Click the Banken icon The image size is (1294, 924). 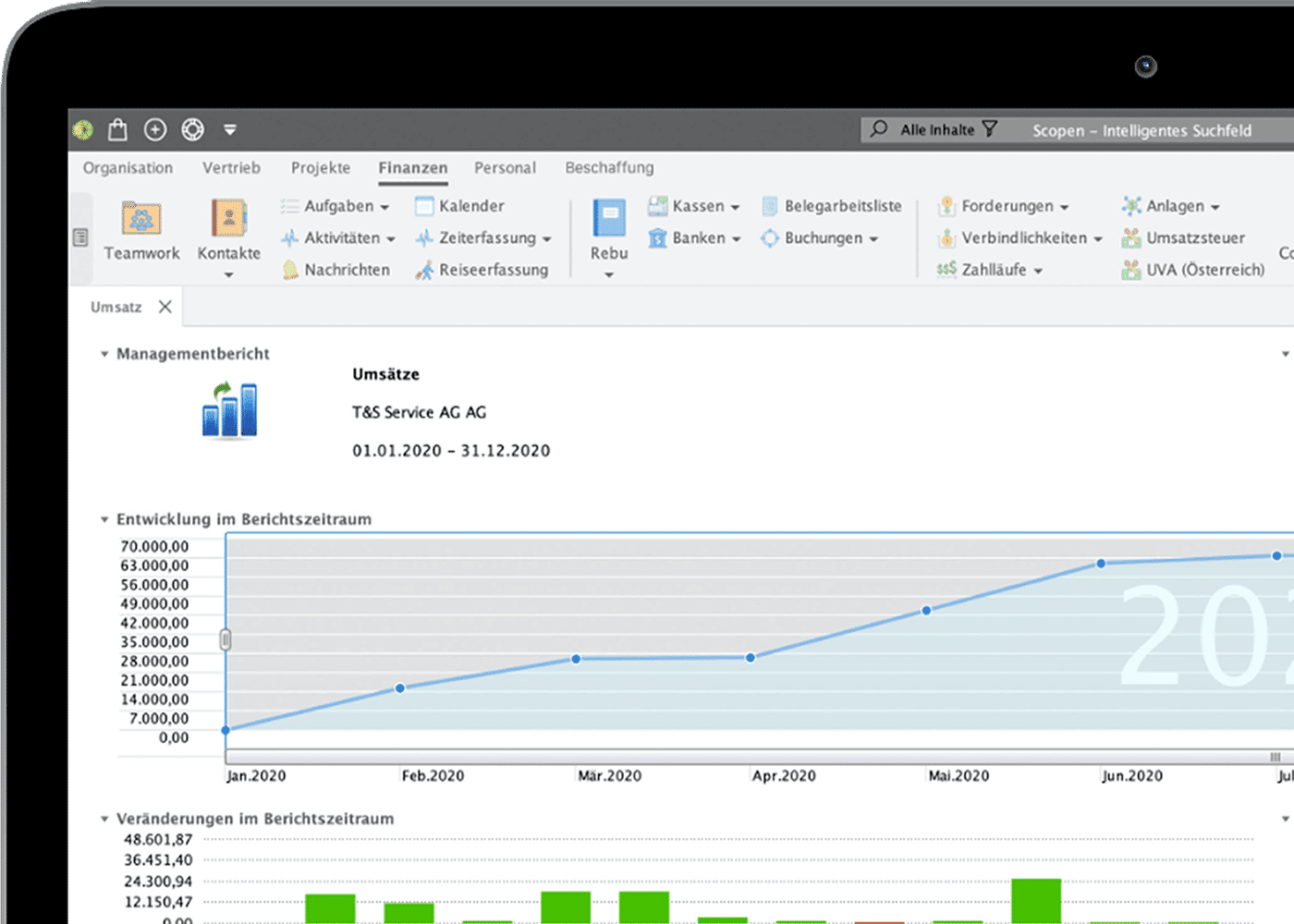point(657,238)
